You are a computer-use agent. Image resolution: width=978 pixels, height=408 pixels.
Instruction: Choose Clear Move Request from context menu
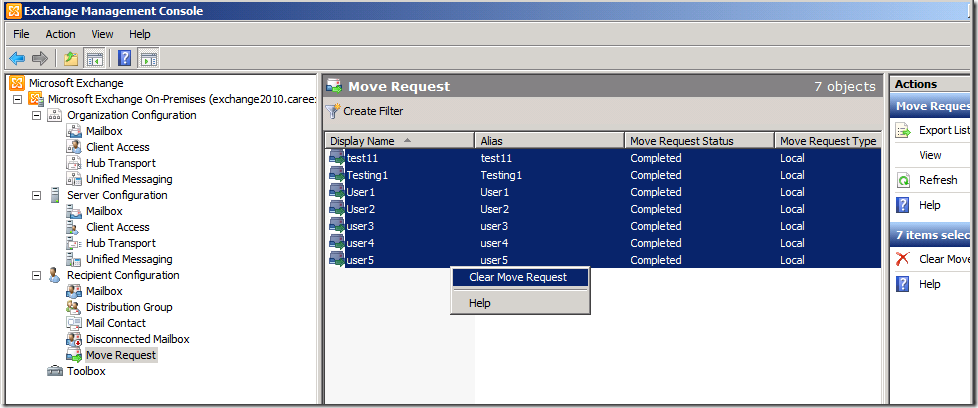(x=520, y=277)
